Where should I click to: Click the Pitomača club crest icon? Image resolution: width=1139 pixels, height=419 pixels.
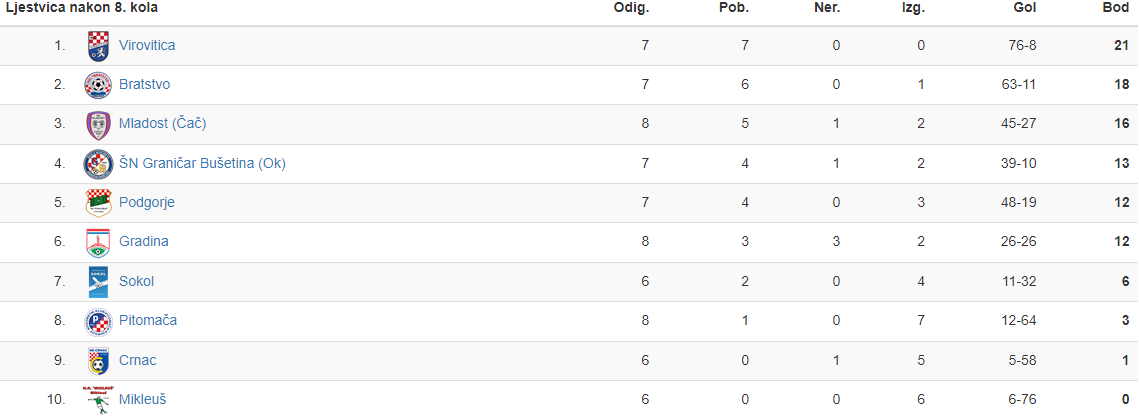[x=98, y=321]
